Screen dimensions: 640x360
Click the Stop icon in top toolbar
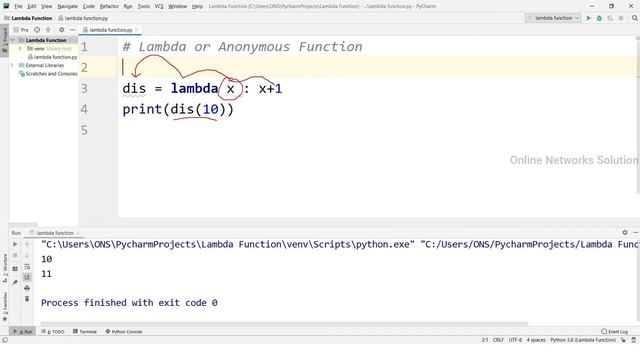(621, 18)
